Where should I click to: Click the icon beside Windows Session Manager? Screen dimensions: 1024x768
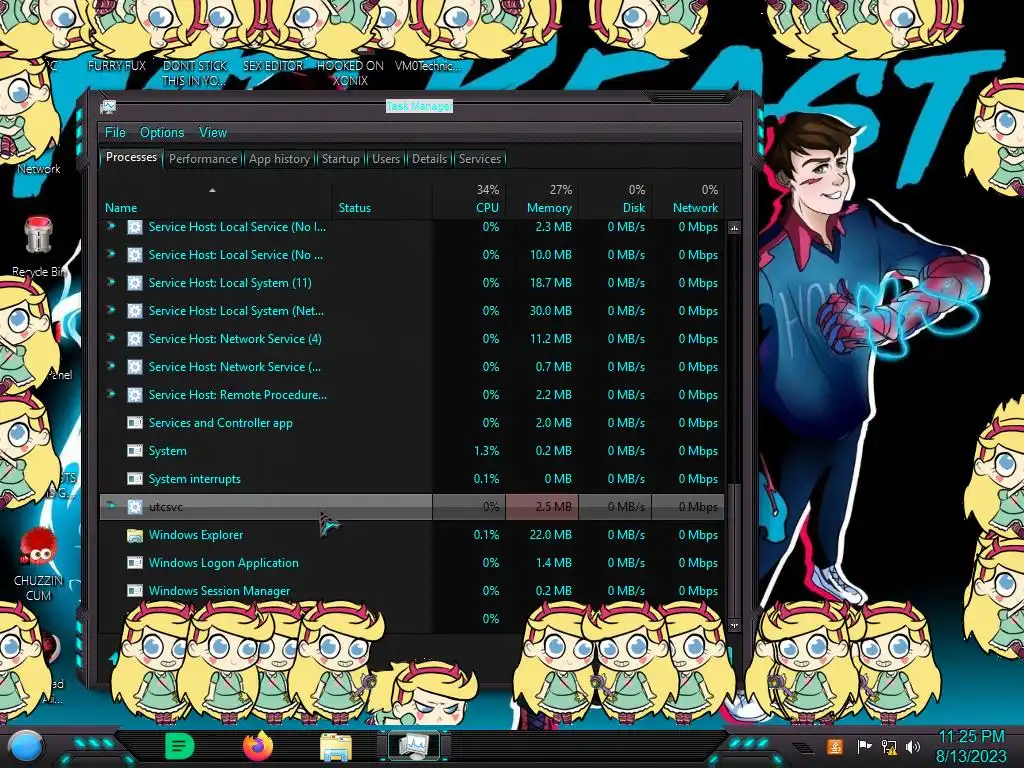pyautogui.click(x=135, y=591)
